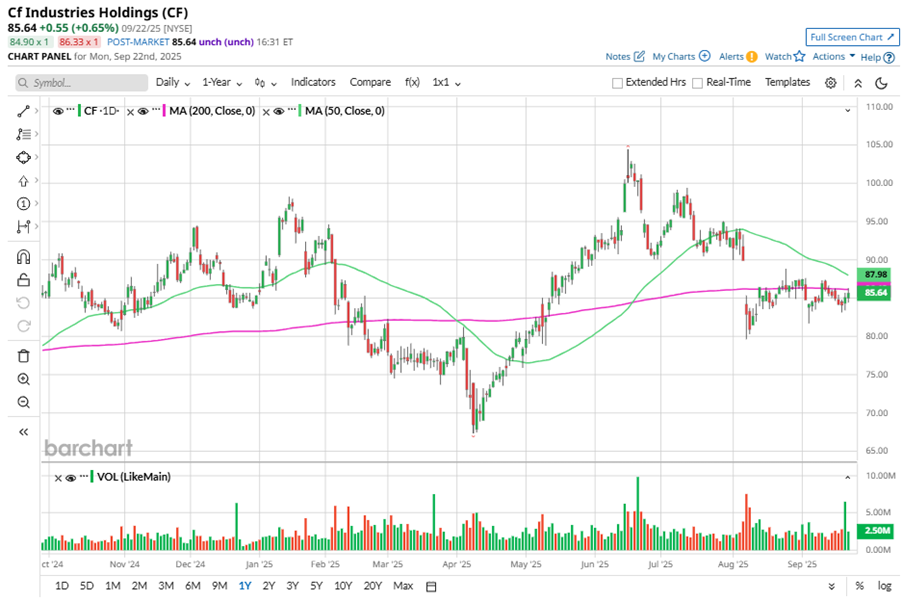Toggle the magnet snap mode
The image size is (902, 601).
point(23,257)
